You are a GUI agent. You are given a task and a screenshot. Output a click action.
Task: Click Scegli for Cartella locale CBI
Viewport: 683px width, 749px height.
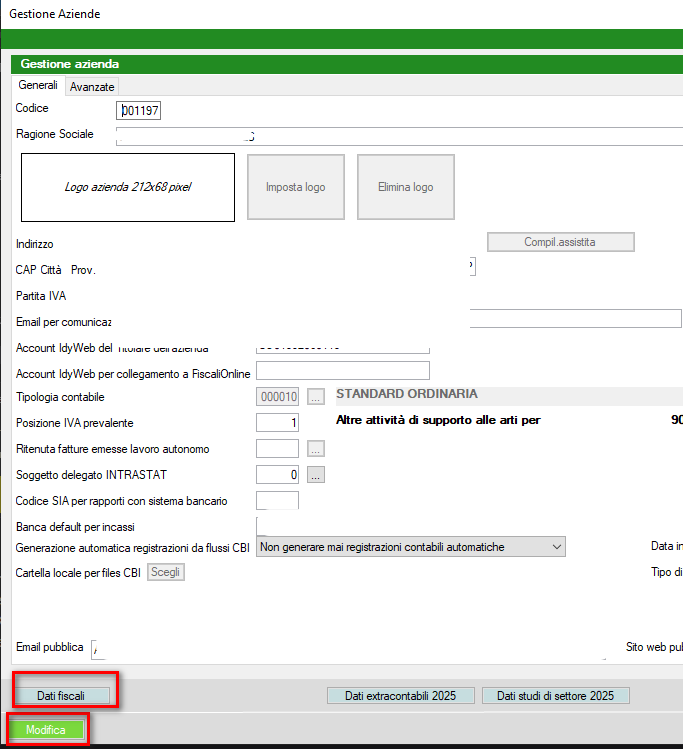pyautogui.click(x=166, y=572)
